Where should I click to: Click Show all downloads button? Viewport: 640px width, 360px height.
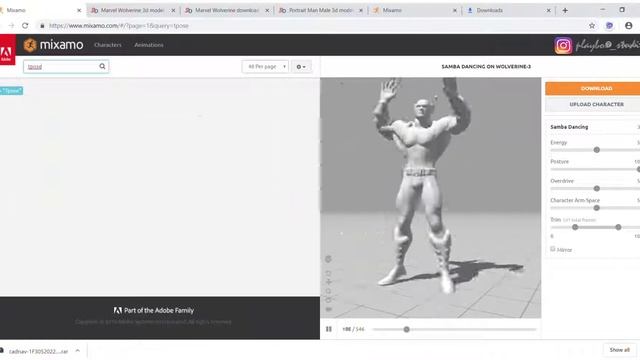click(x=619, y=350)
